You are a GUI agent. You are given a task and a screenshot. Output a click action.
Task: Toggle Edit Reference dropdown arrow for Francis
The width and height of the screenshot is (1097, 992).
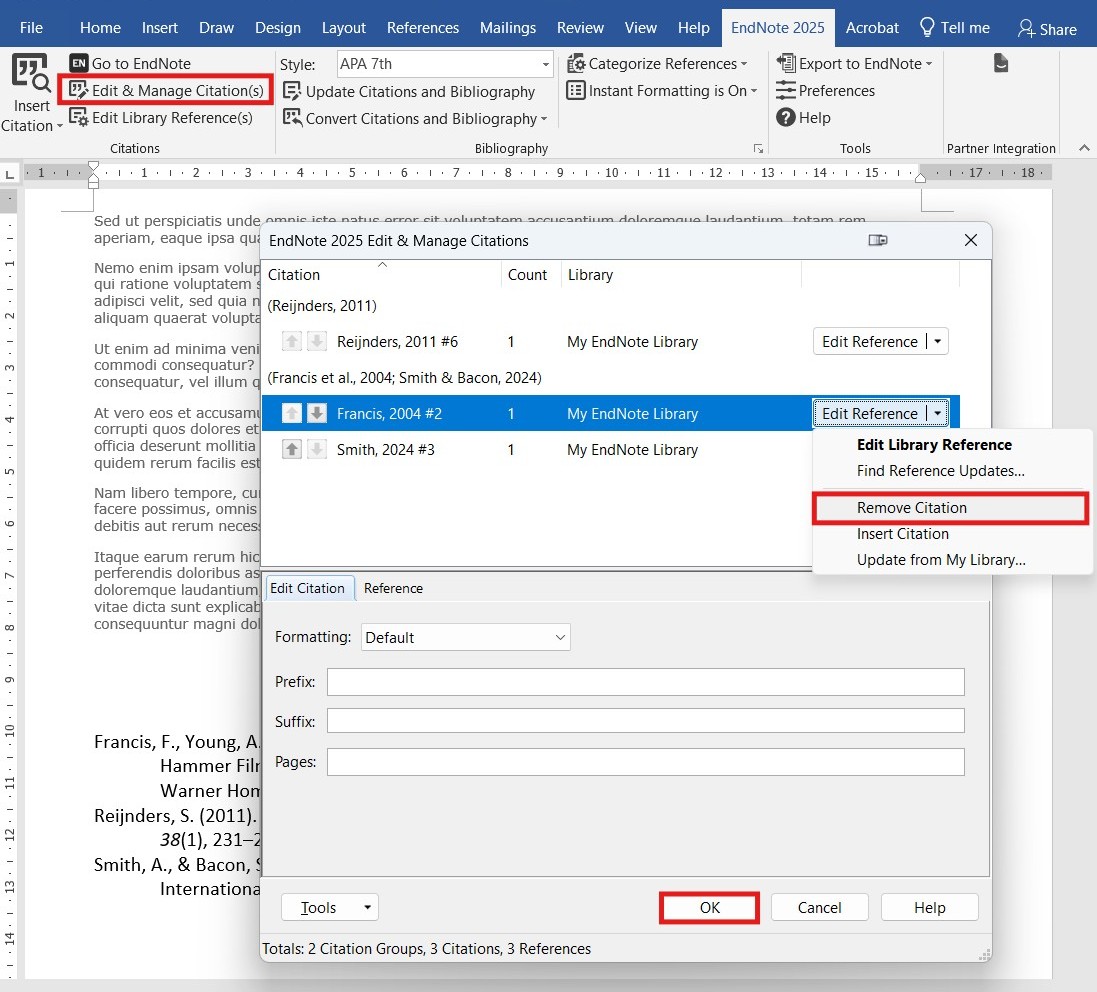click(937, 413)
